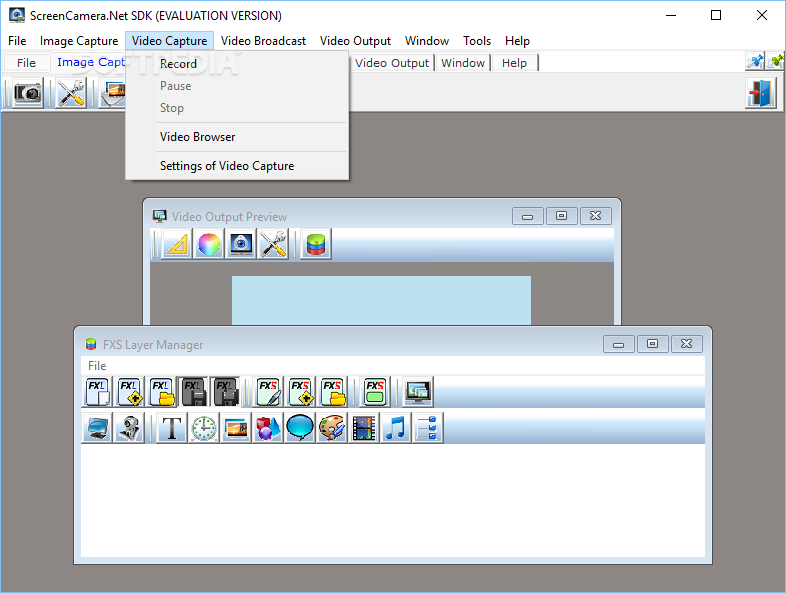Close the open Video Capture menu header
786x593 pixels.
click(169, 41)
